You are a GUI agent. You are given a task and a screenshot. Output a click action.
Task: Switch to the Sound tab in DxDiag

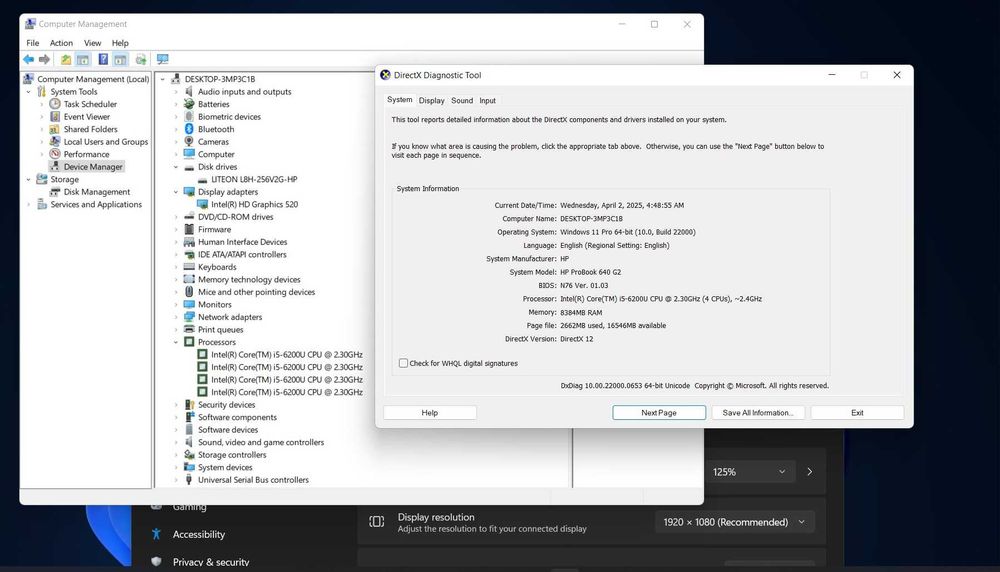pyautogui.click(x=462, y=101)
